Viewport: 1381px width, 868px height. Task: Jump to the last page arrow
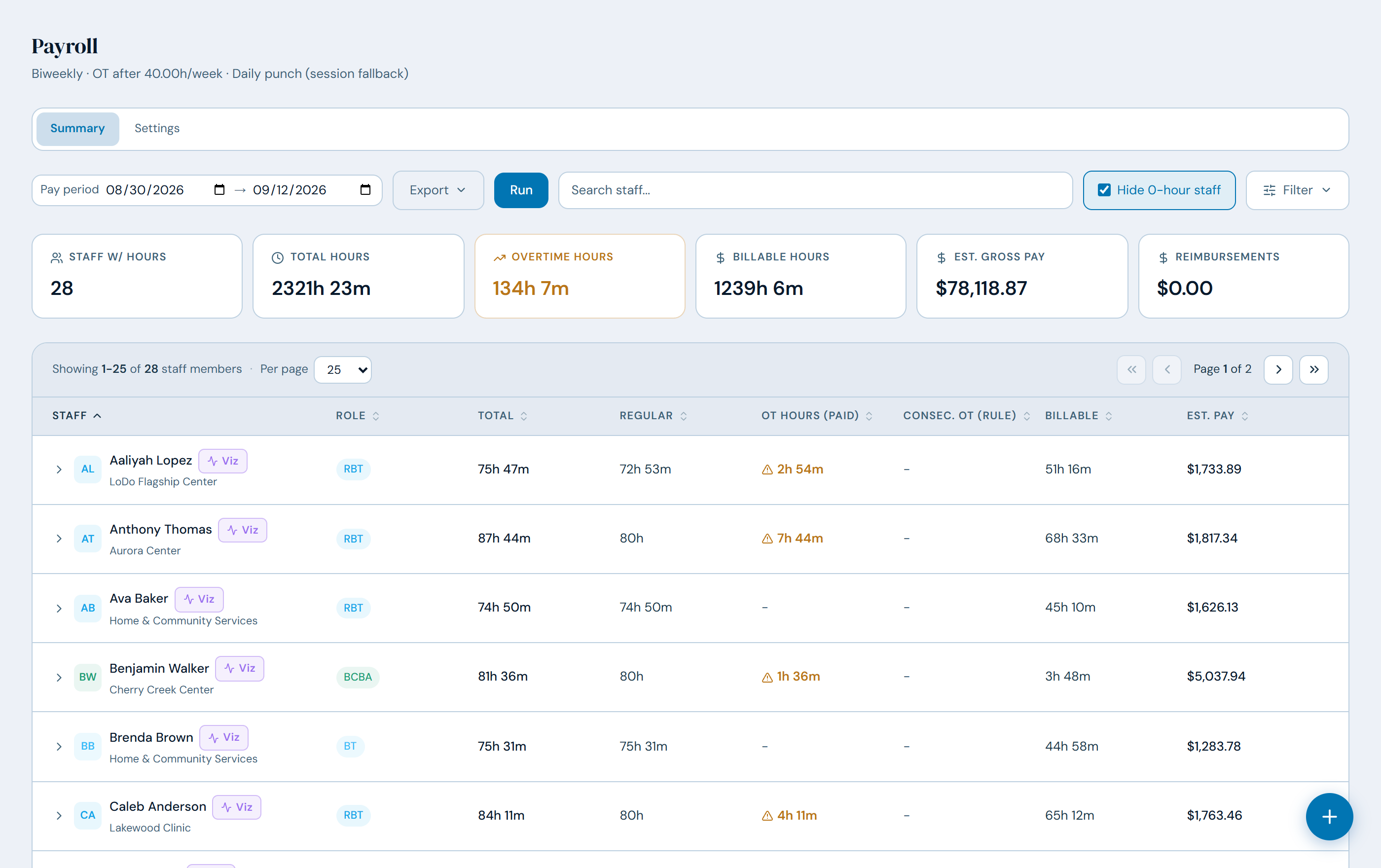pyautogui.click(x=1313, y=369)
